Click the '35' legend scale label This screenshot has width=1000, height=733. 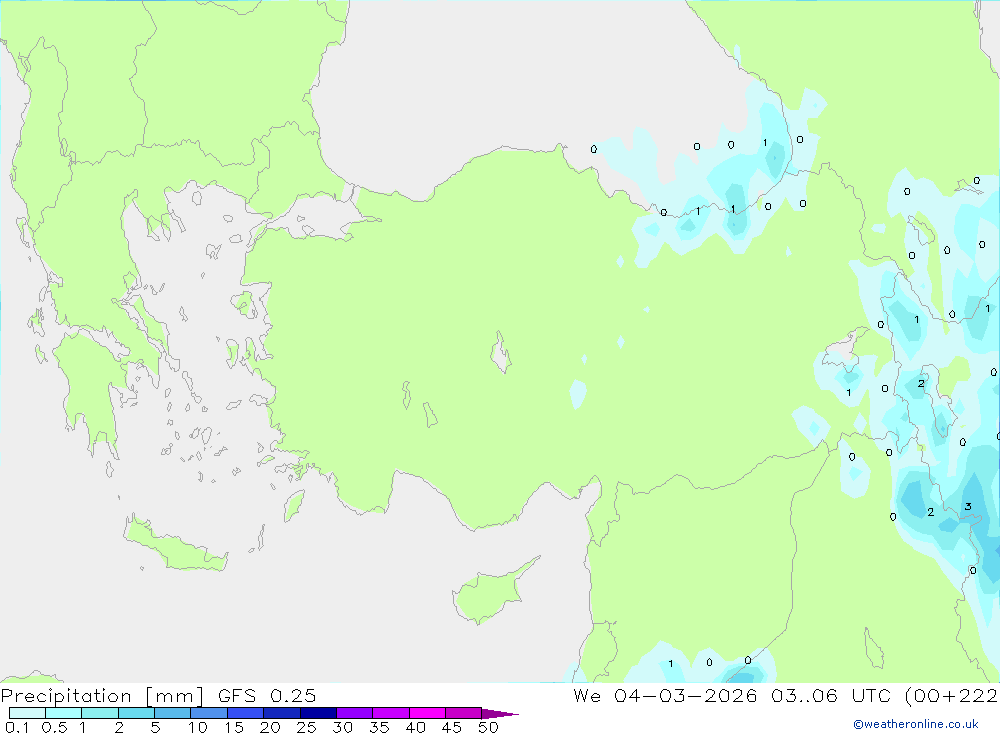coord(379,727)
